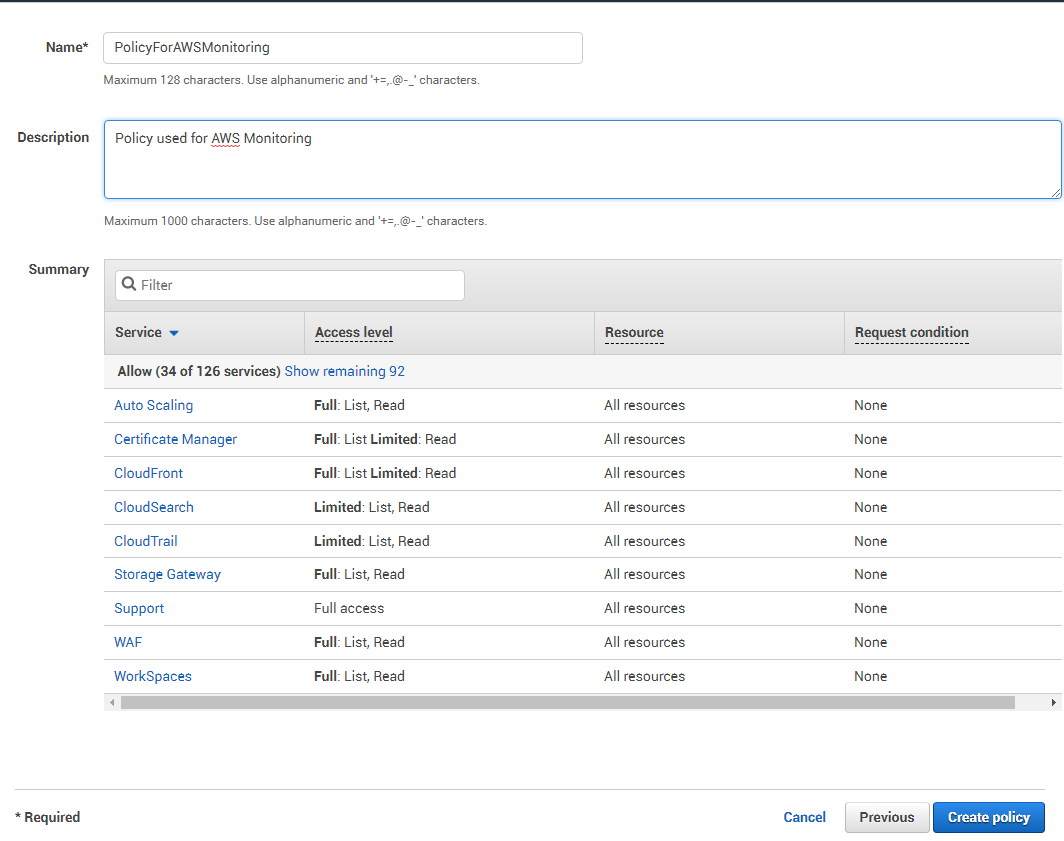The height and width of the screenshot is (841, 1064).
Task: Open the Storage Gateway service link
Action: coord(168,574)
